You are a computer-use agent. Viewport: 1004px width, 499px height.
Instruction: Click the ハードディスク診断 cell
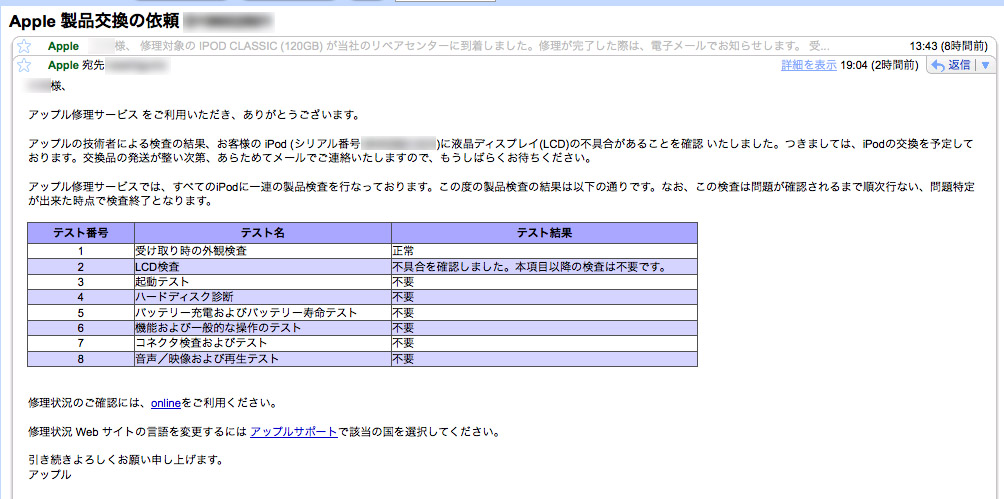(x=263, y=297)
